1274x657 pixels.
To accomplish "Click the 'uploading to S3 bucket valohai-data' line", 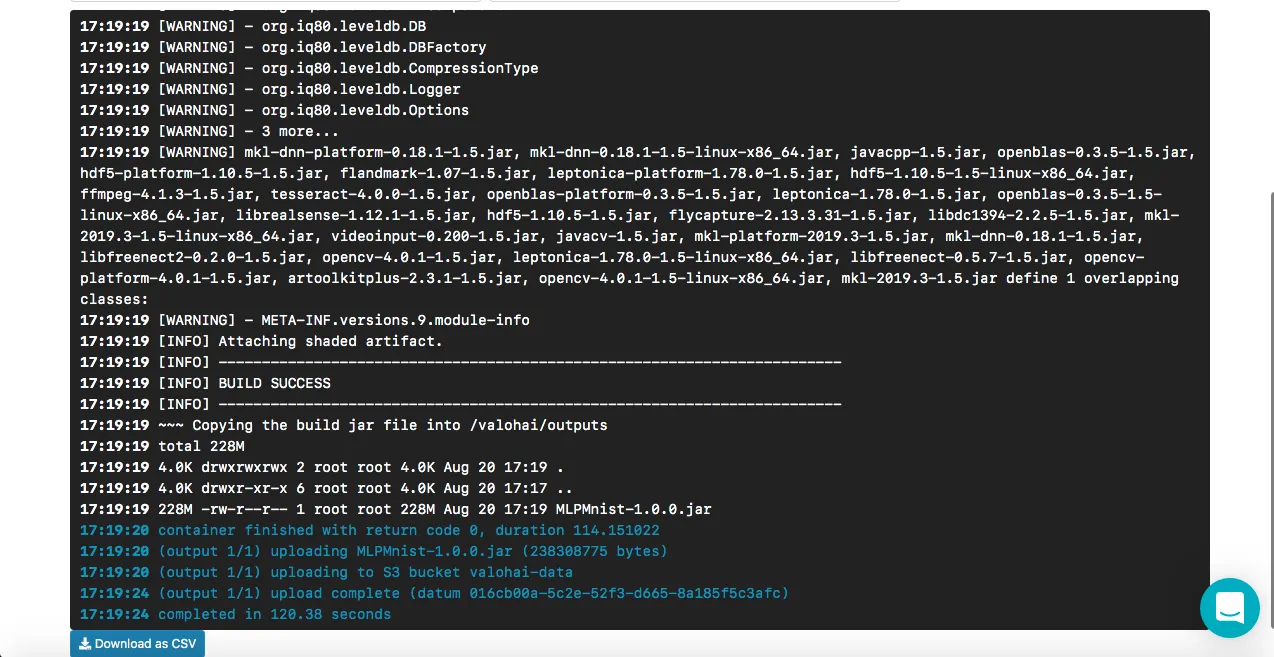I will pyautogui.click(x=327, y=572).
